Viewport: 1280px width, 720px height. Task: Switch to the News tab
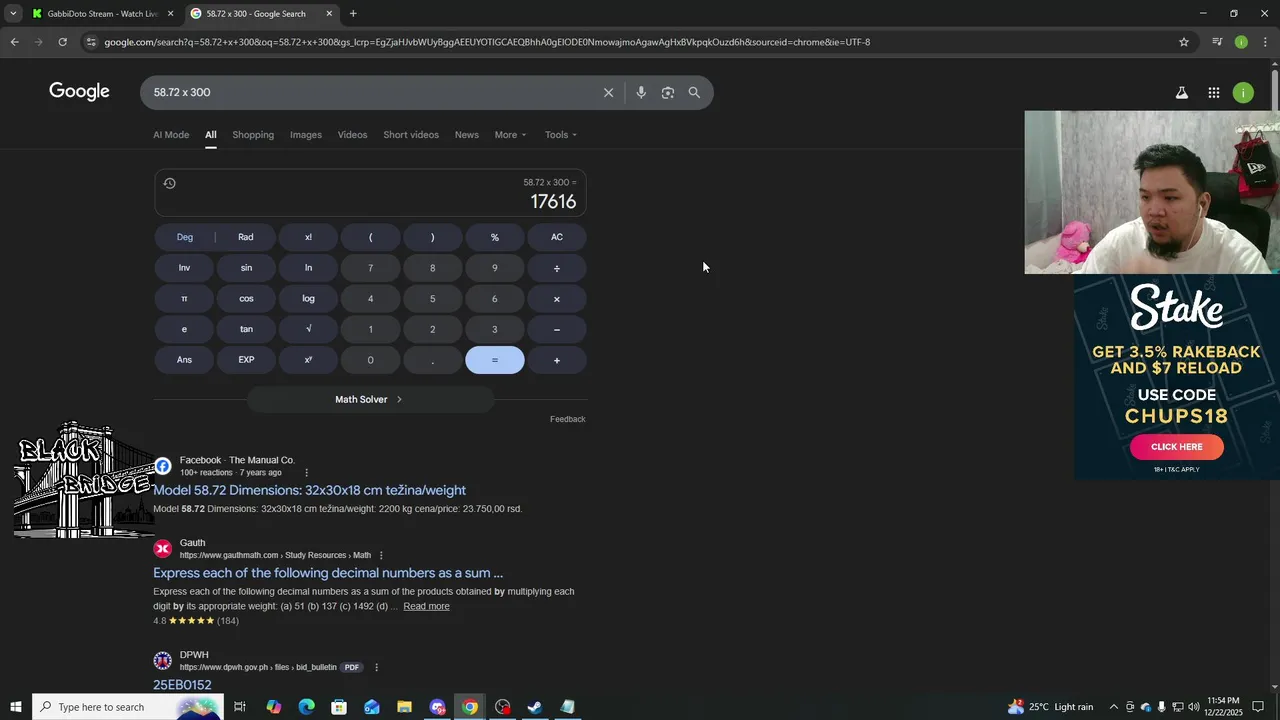coord(467,135)
